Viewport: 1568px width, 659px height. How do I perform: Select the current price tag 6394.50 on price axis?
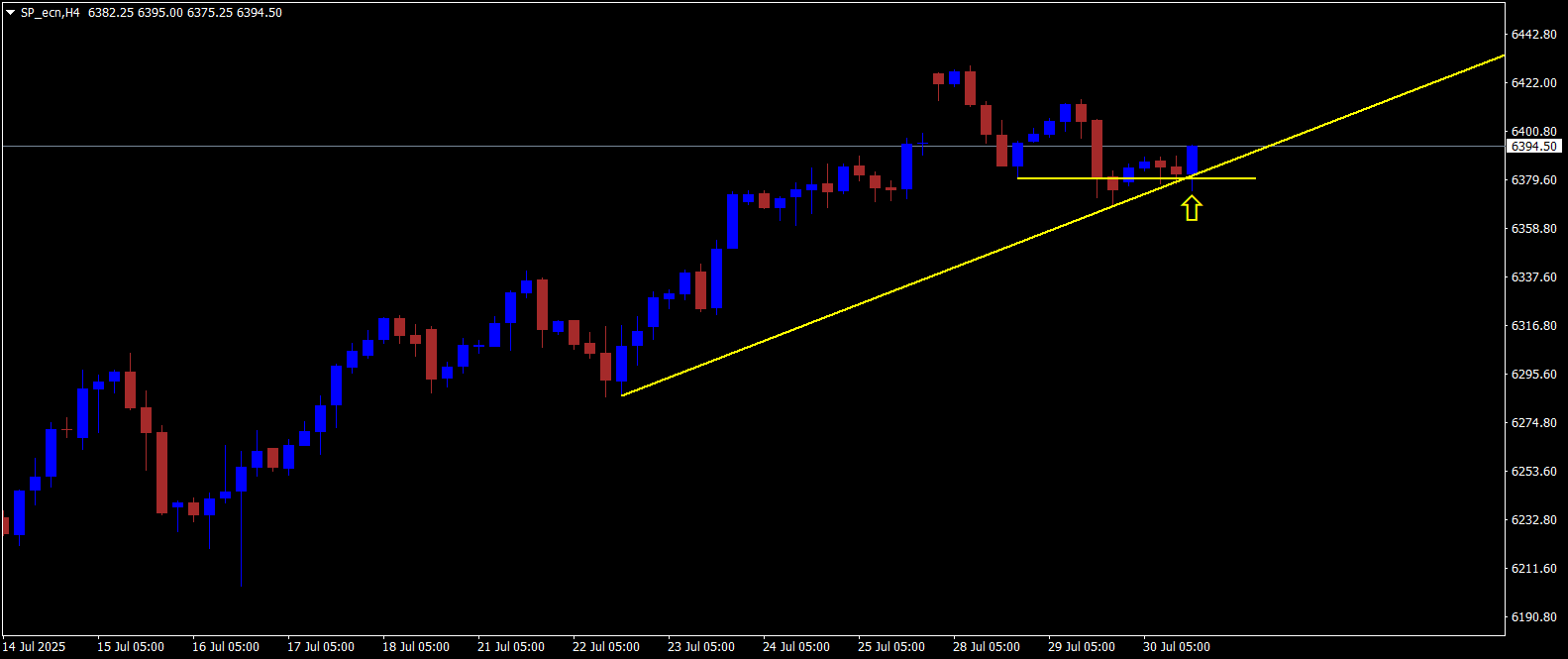coord(1534,146)
